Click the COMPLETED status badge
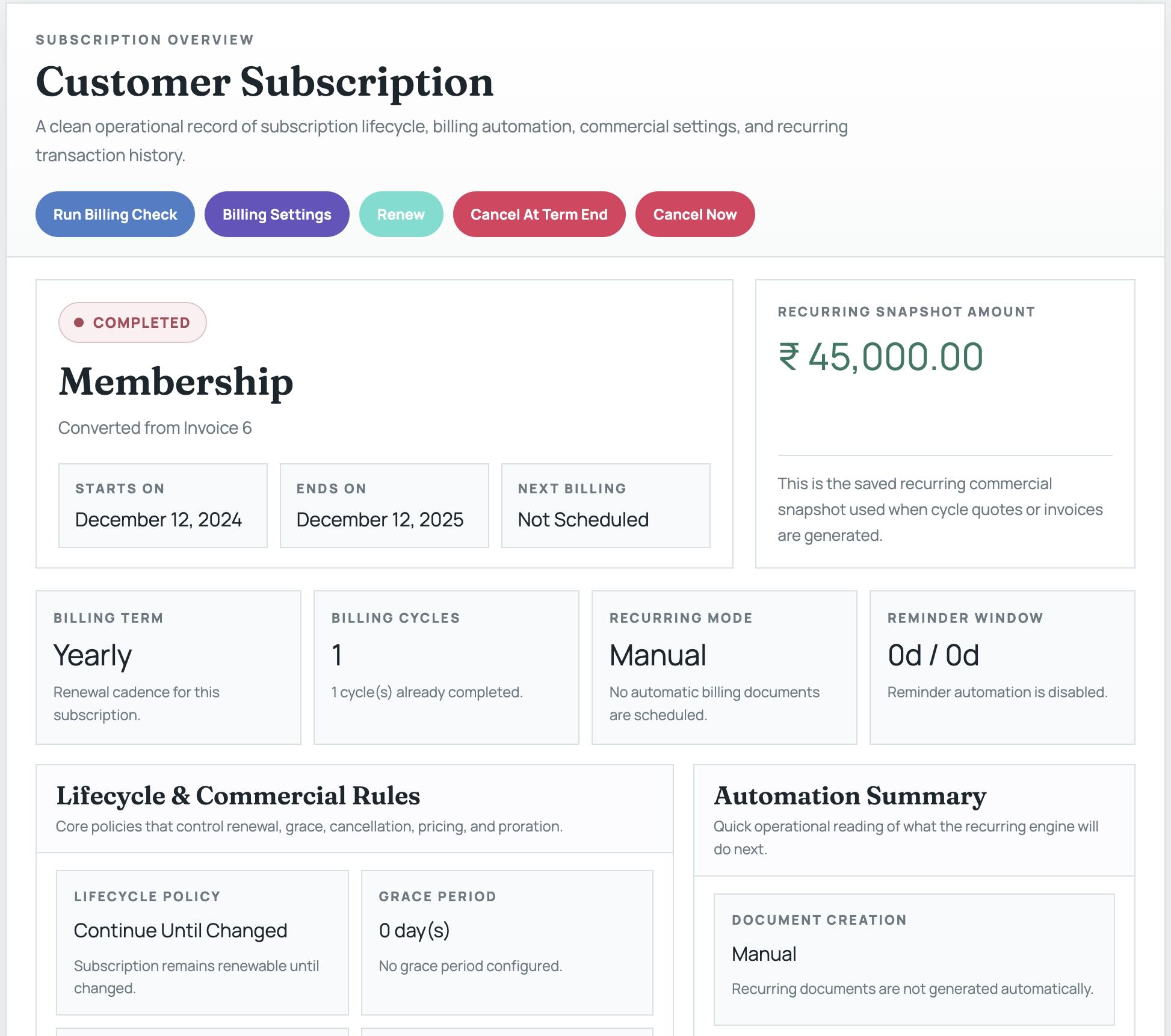This screenshot has width=1171, height=1036. pyautogui.click(x=132, y=322)
